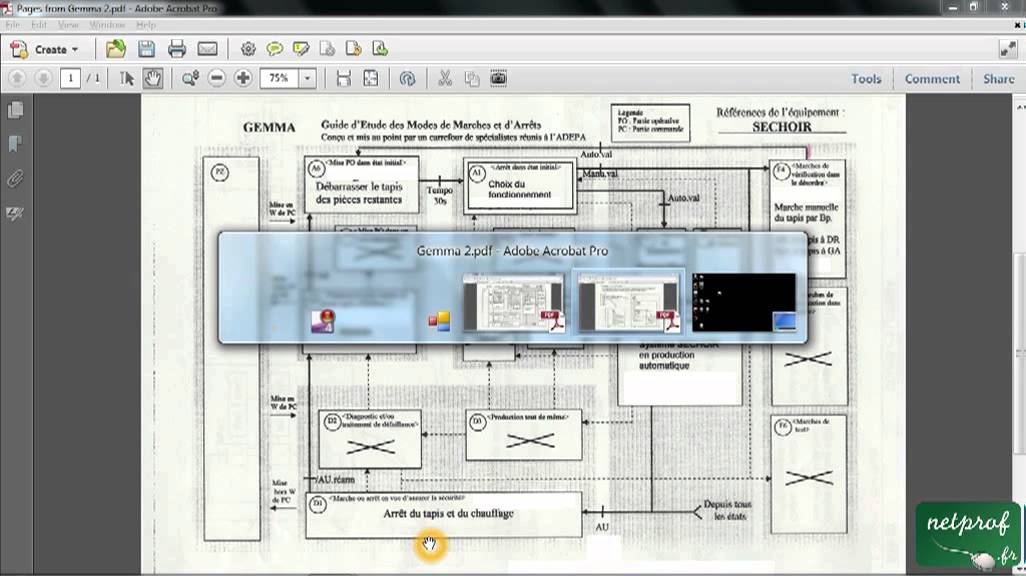Zoom out with the minus button
This screenshot has width=1026, height=576.
click(217, 79)
